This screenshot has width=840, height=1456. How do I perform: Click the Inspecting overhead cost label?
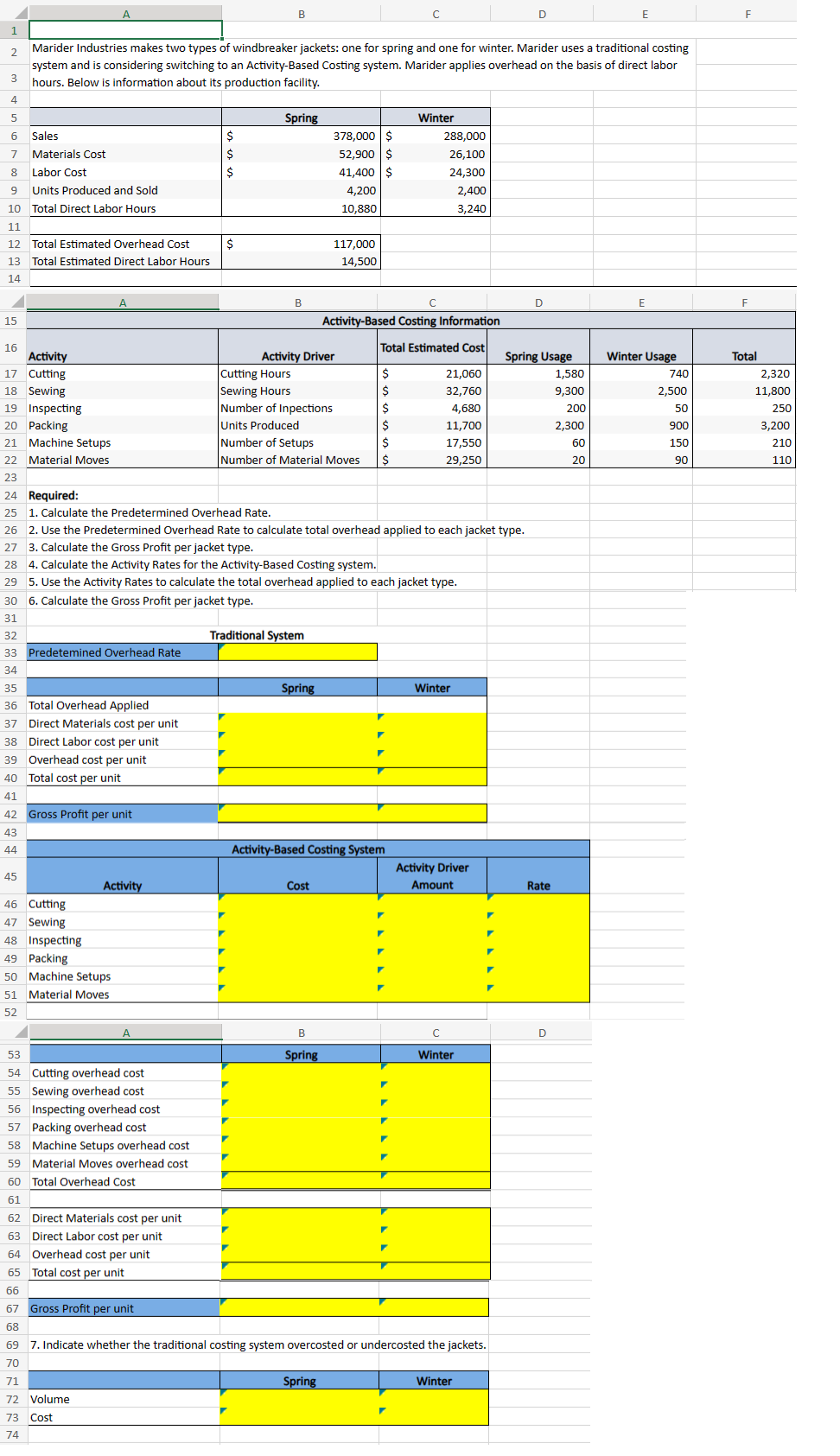96,1109
